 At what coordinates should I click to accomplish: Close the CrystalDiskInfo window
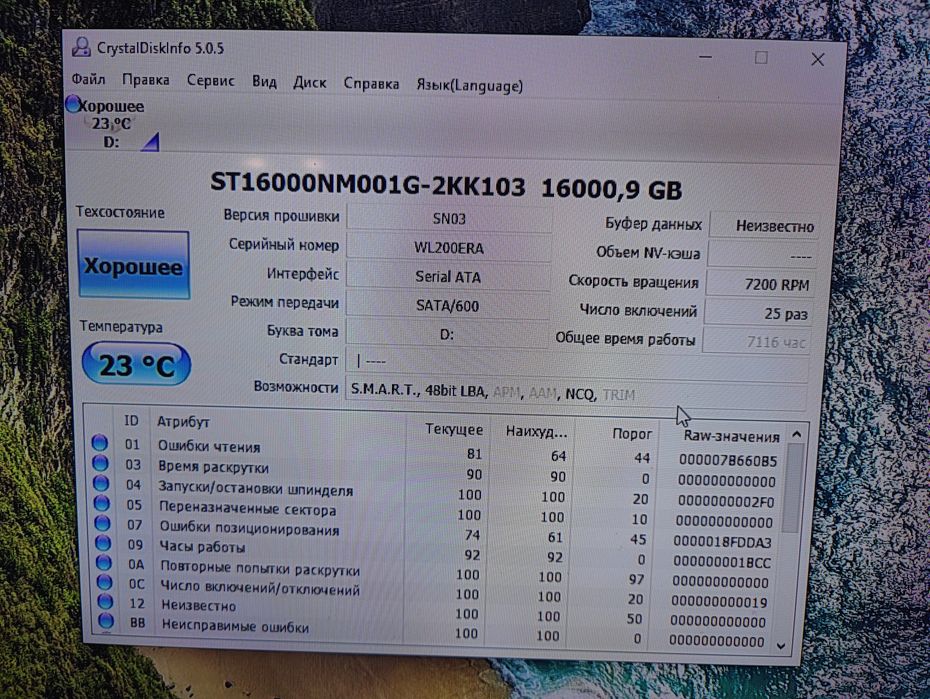click(818, 59)
